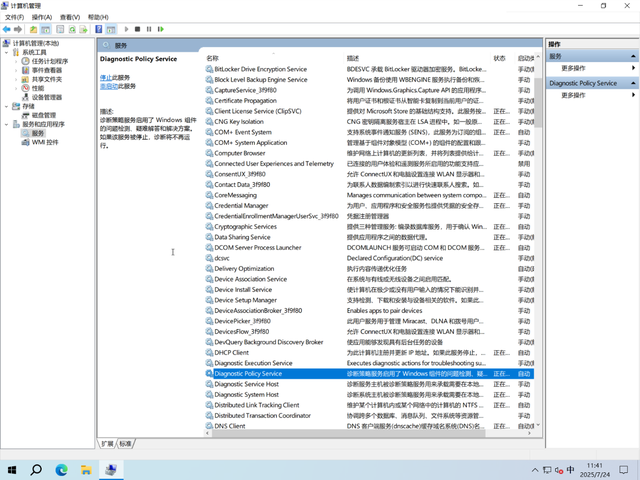This screenshot has height=480, width=640.
Task: Click the Stop Service square button
Action: tap(138, 29)
